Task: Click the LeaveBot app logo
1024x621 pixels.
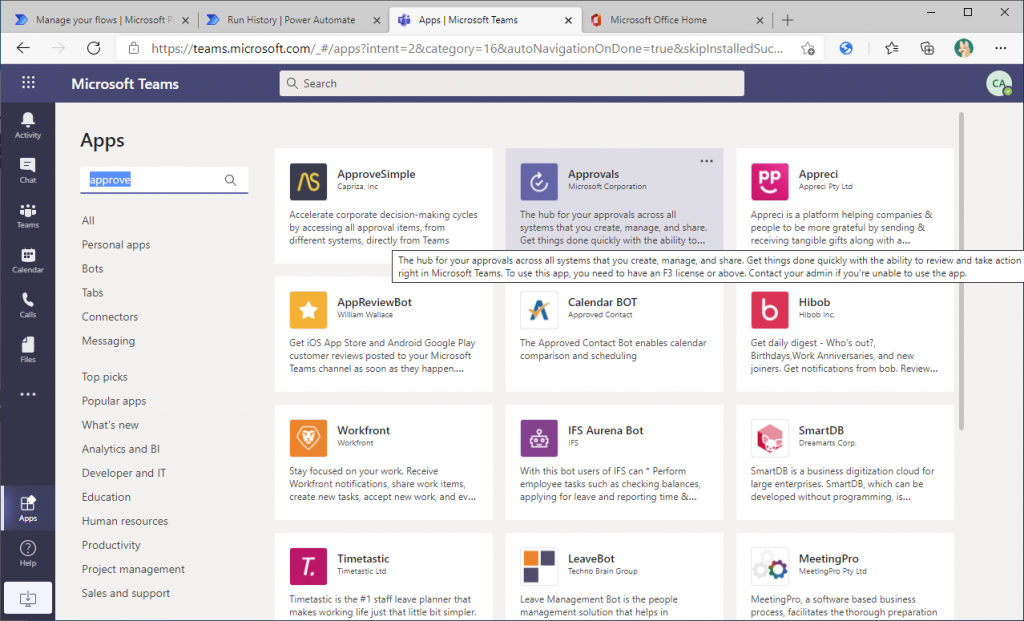Action: pos(539,566)
